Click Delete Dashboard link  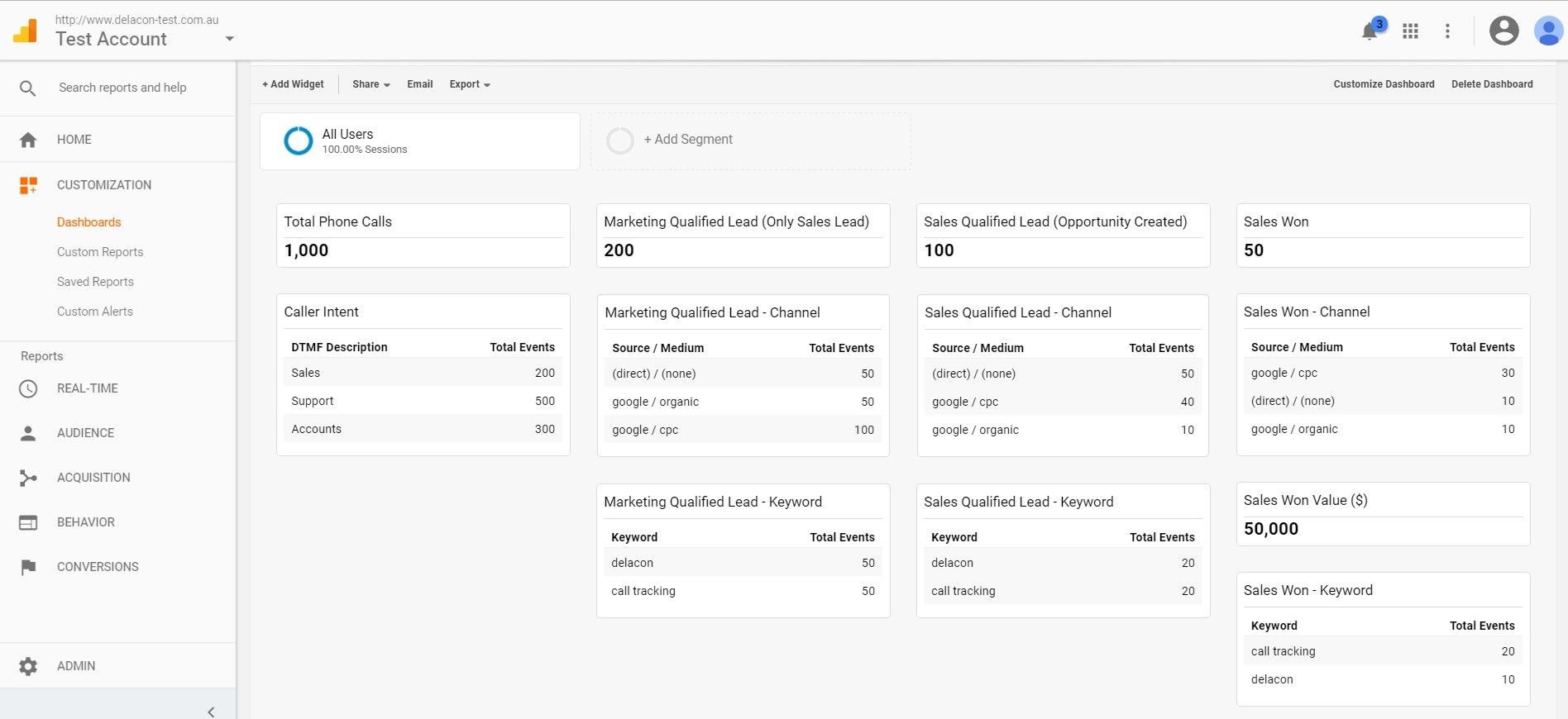click(1492, 84)
